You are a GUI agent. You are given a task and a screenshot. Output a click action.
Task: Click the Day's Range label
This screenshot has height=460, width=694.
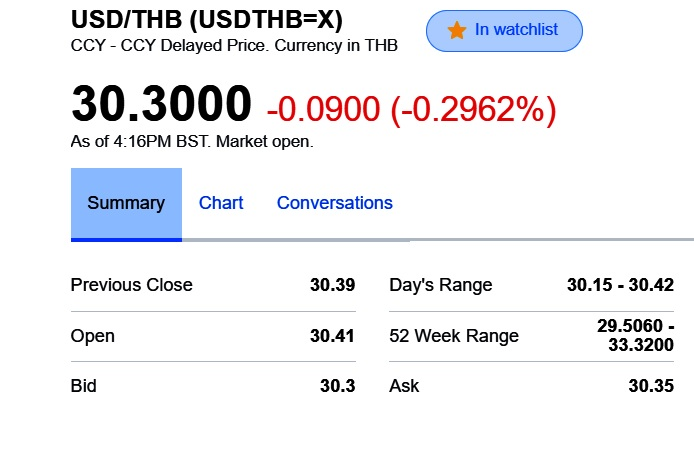(440, 285)
